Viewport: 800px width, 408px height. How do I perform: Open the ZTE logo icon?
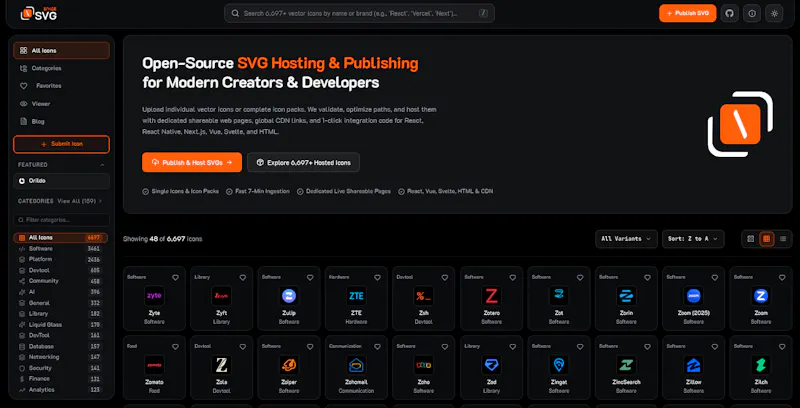pyautogui.click(x=356, y=296)
